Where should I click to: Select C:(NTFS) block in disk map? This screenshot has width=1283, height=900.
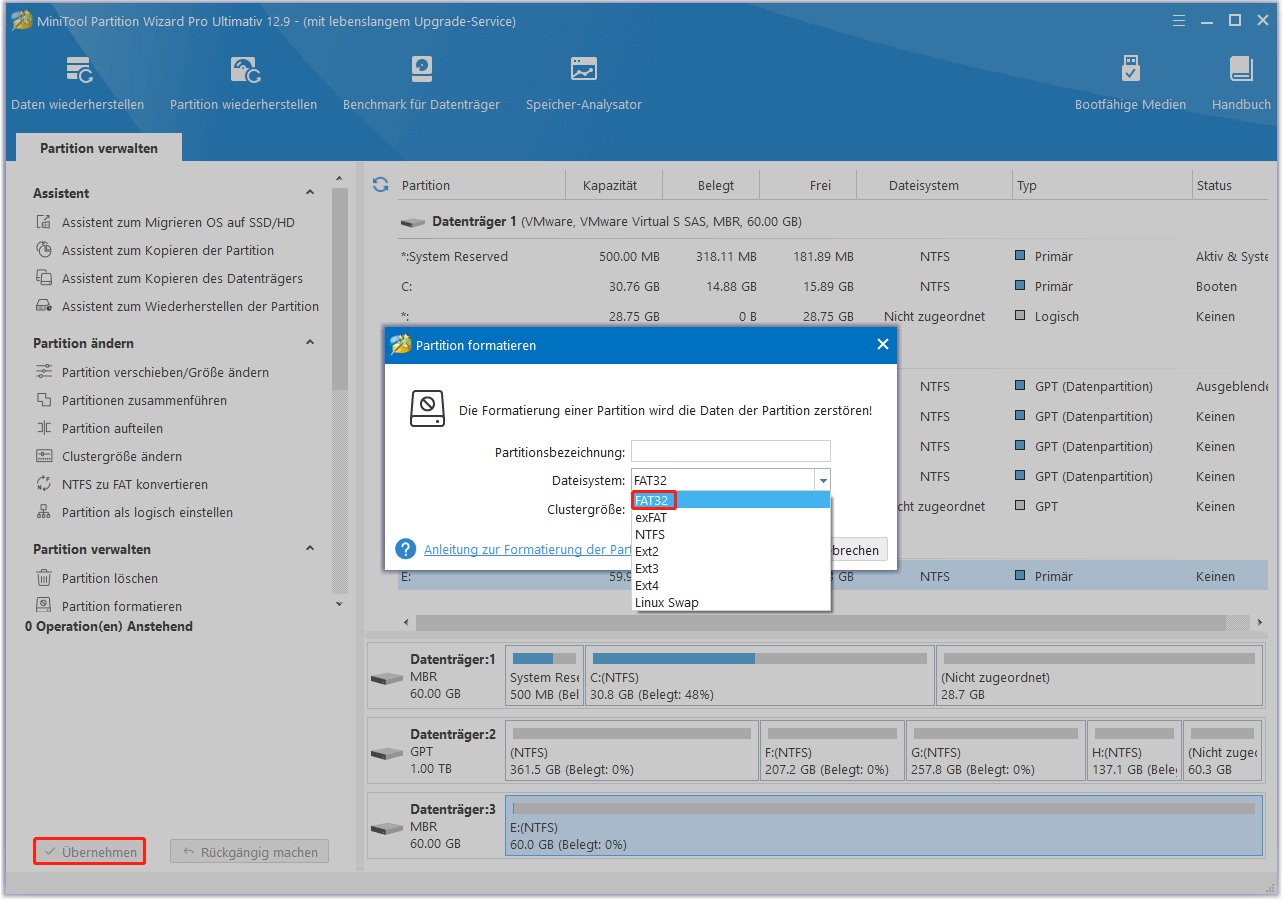759,677
